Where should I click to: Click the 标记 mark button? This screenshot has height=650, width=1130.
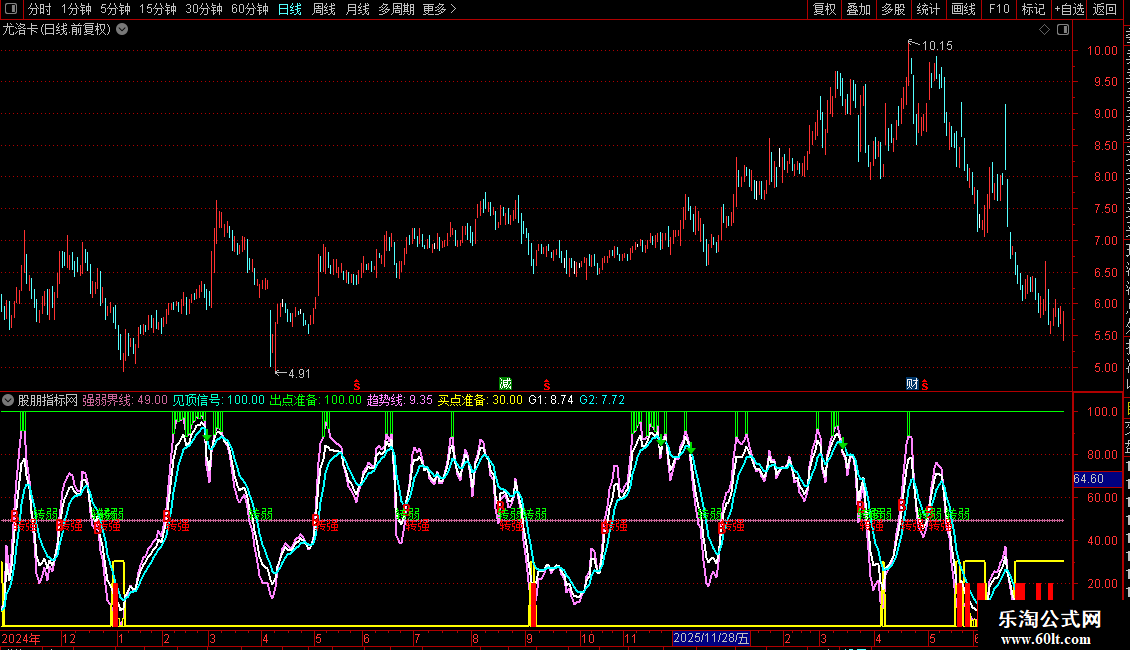click(x=1033, y=9)
